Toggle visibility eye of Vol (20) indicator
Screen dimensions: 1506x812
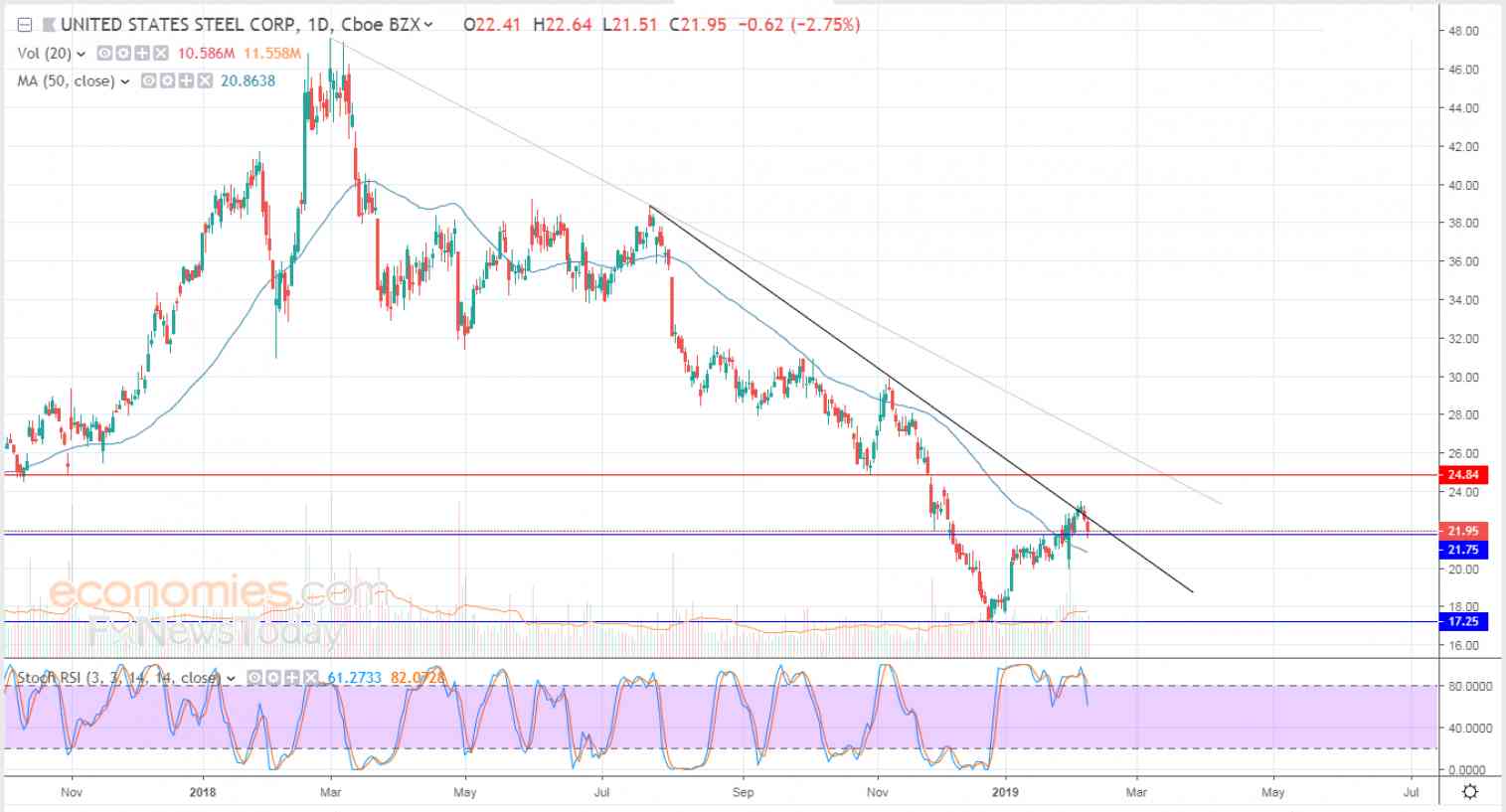(103, 54)
